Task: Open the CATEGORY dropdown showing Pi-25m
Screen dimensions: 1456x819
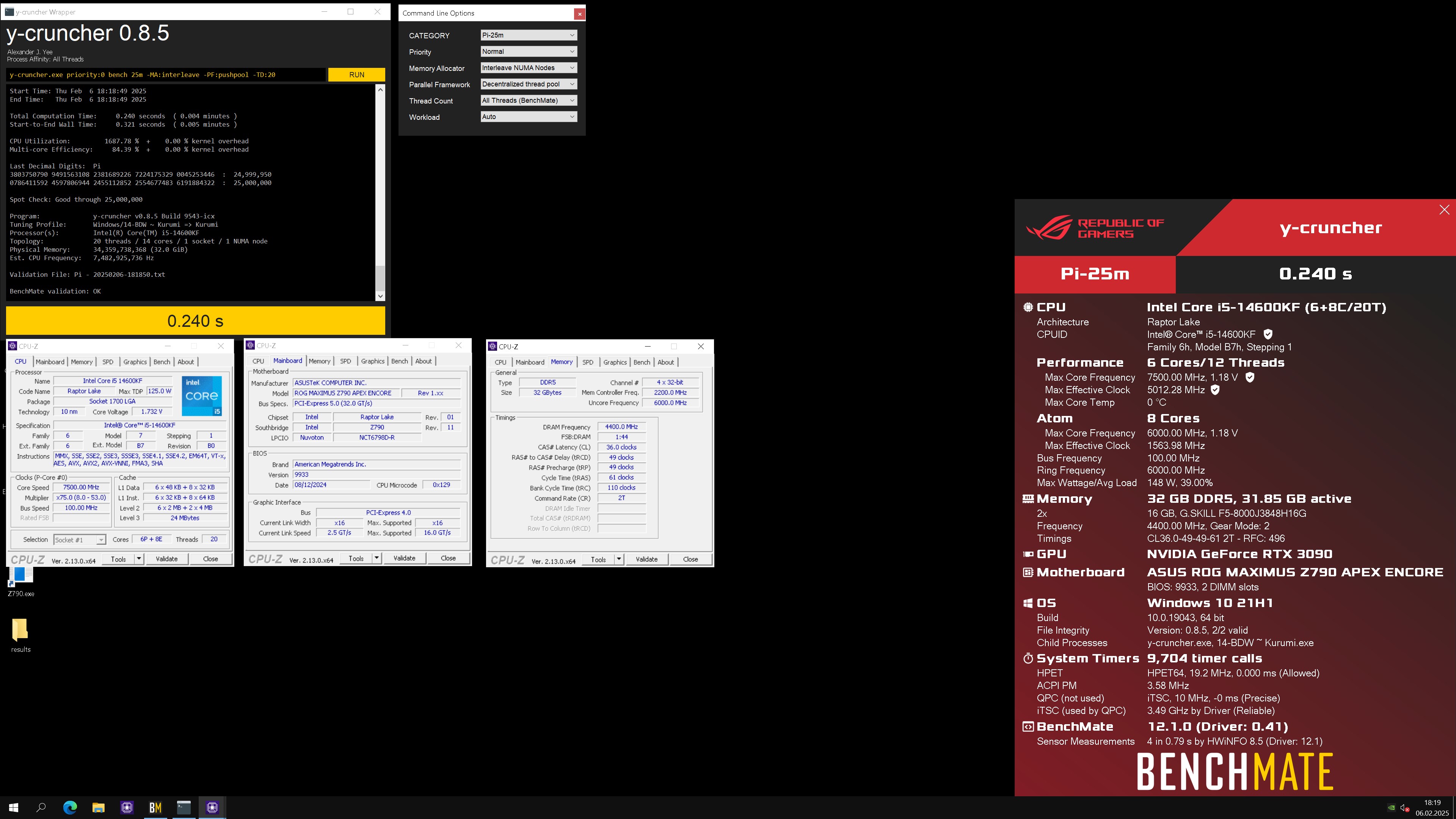Action: pos(529,35)
